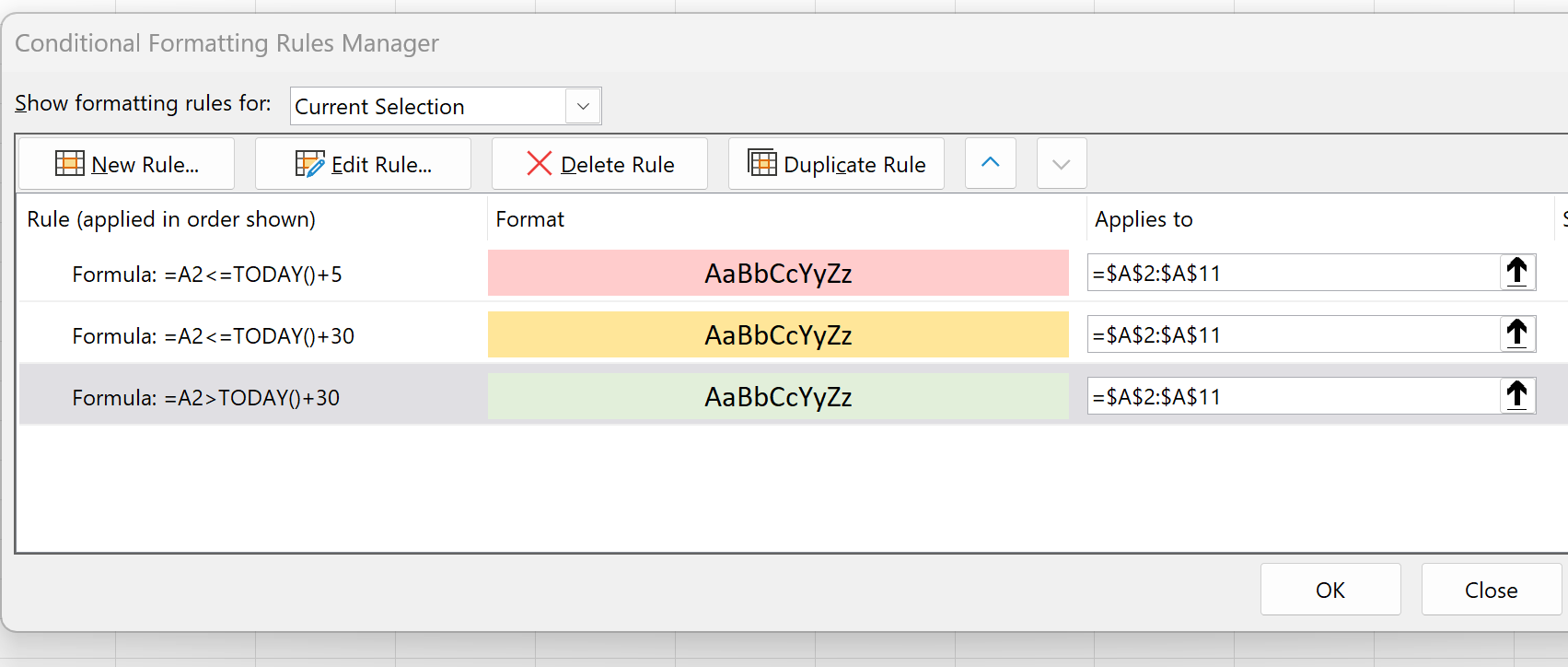Click the red format preview swatch
1568x667 pixels.
[778, 273]
